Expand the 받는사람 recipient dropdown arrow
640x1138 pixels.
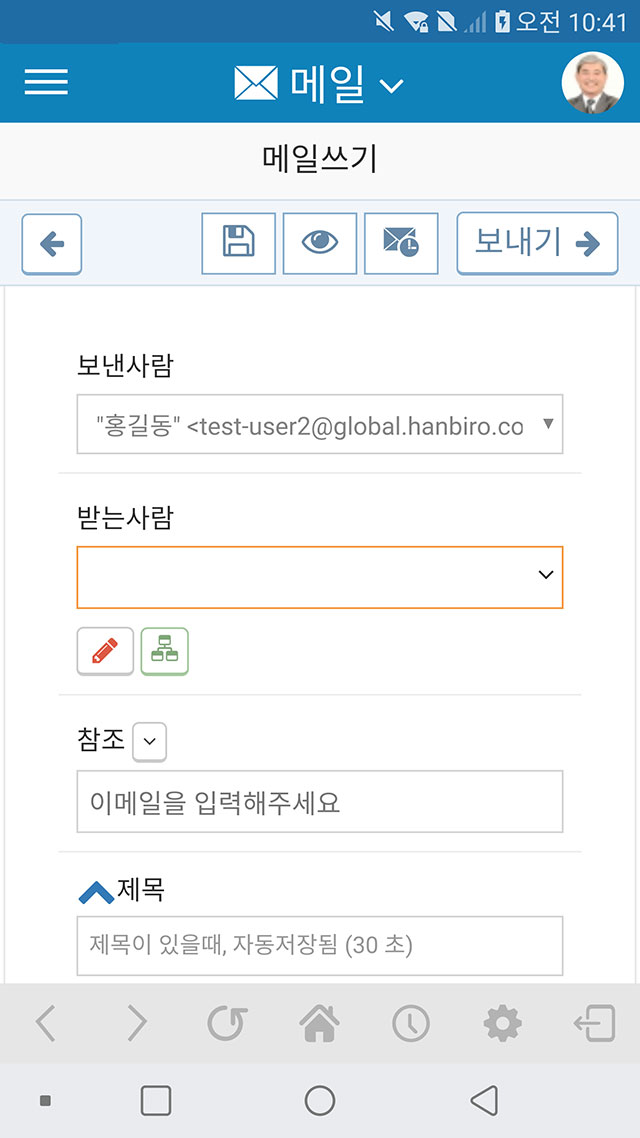(x=546, y=575)
